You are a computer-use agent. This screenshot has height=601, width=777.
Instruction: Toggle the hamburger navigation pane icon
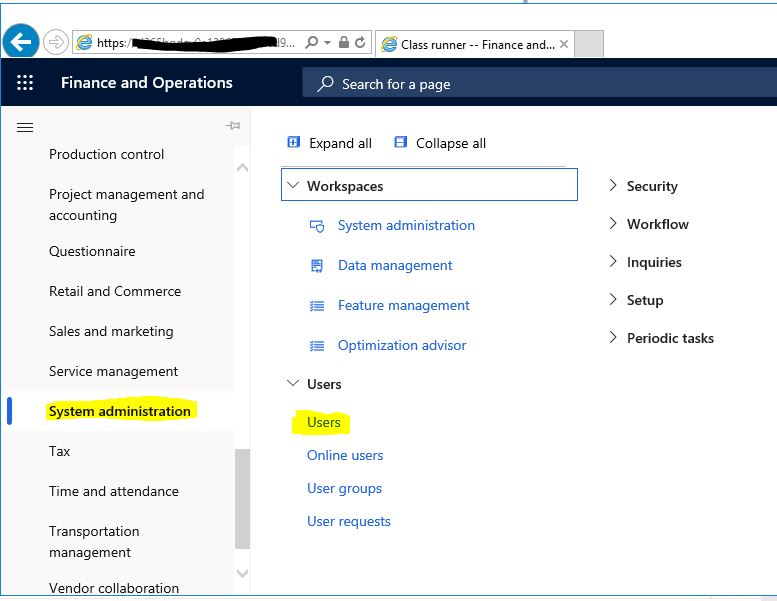tap(25, 128)
